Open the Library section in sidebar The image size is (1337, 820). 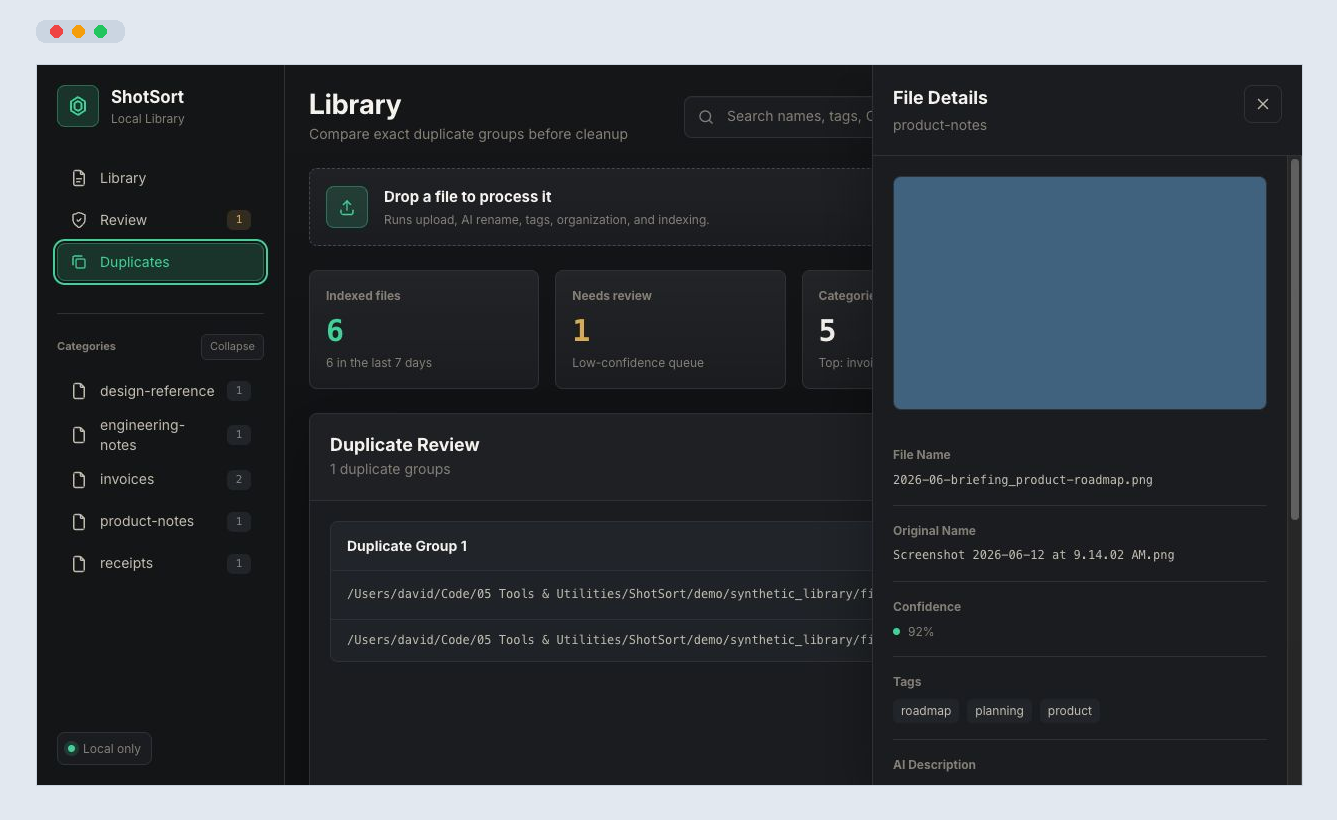160,178
